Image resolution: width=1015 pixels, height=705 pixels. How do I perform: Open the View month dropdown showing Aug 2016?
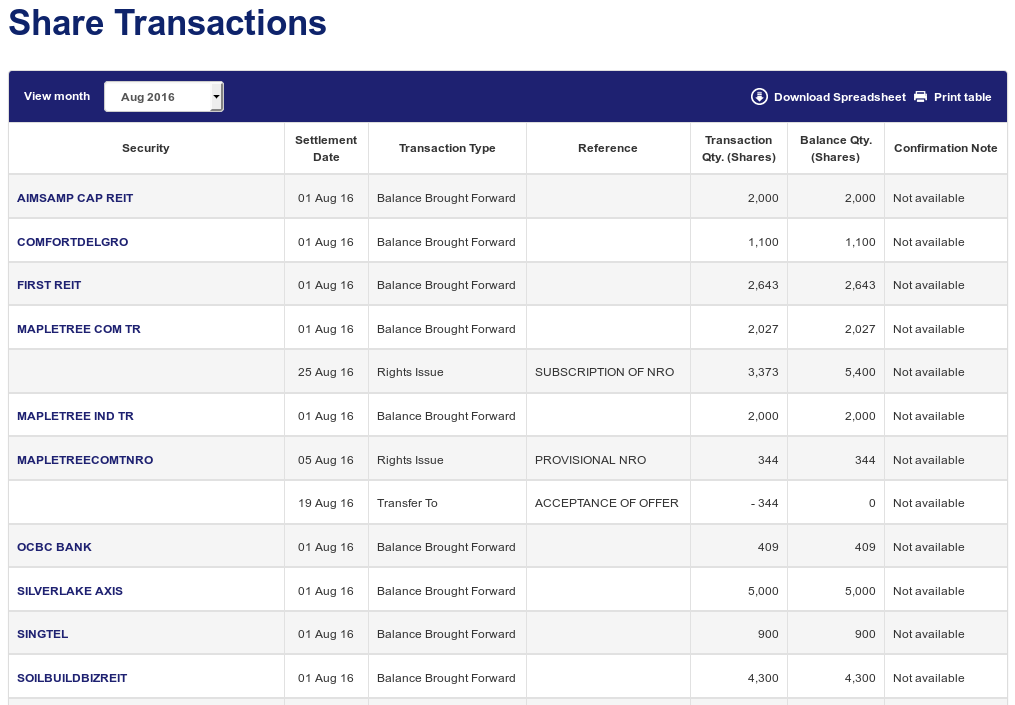[164, 96]
